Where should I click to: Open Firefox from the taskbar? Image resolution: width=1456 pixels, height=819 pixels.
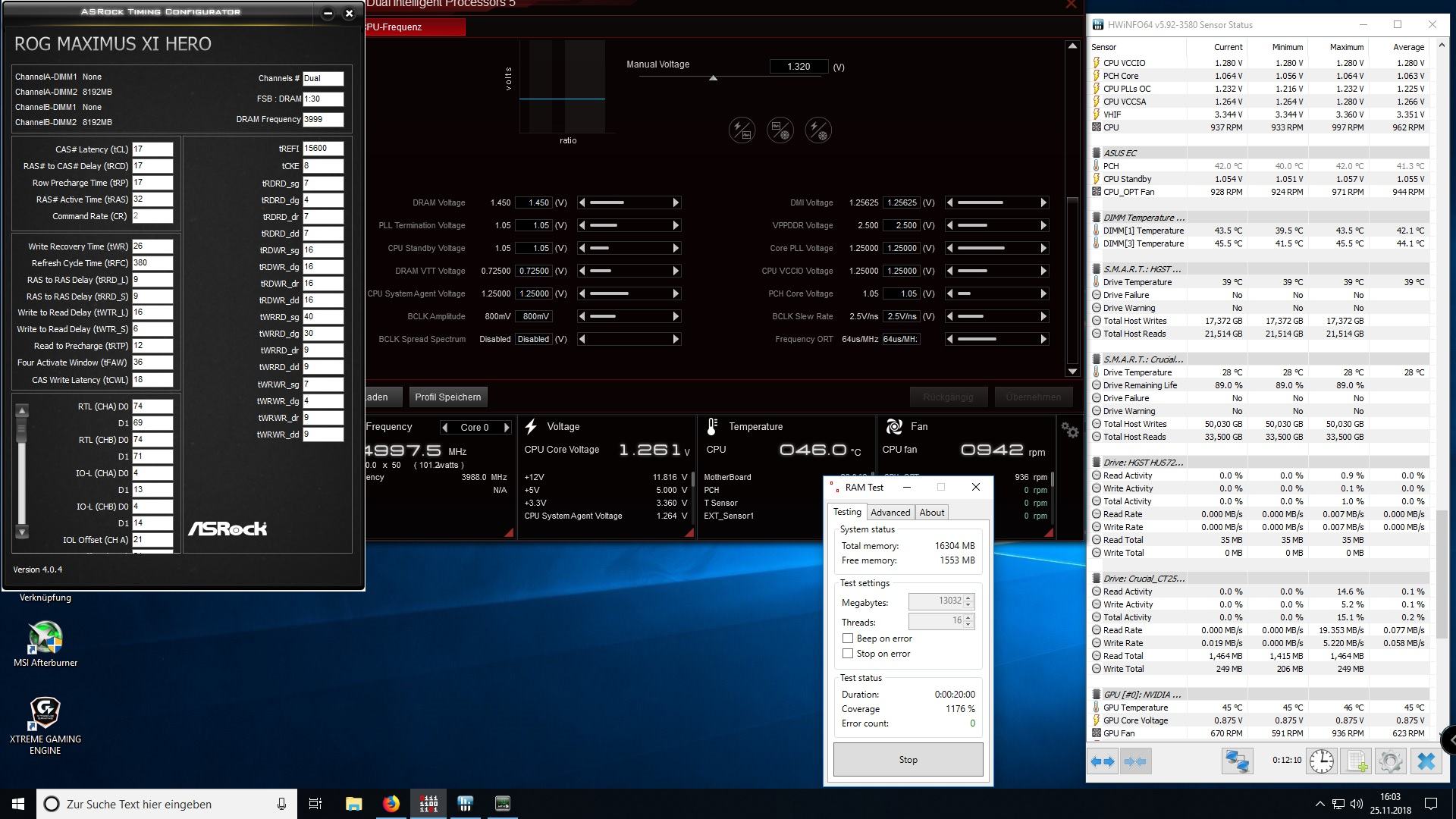coord(391,804)
